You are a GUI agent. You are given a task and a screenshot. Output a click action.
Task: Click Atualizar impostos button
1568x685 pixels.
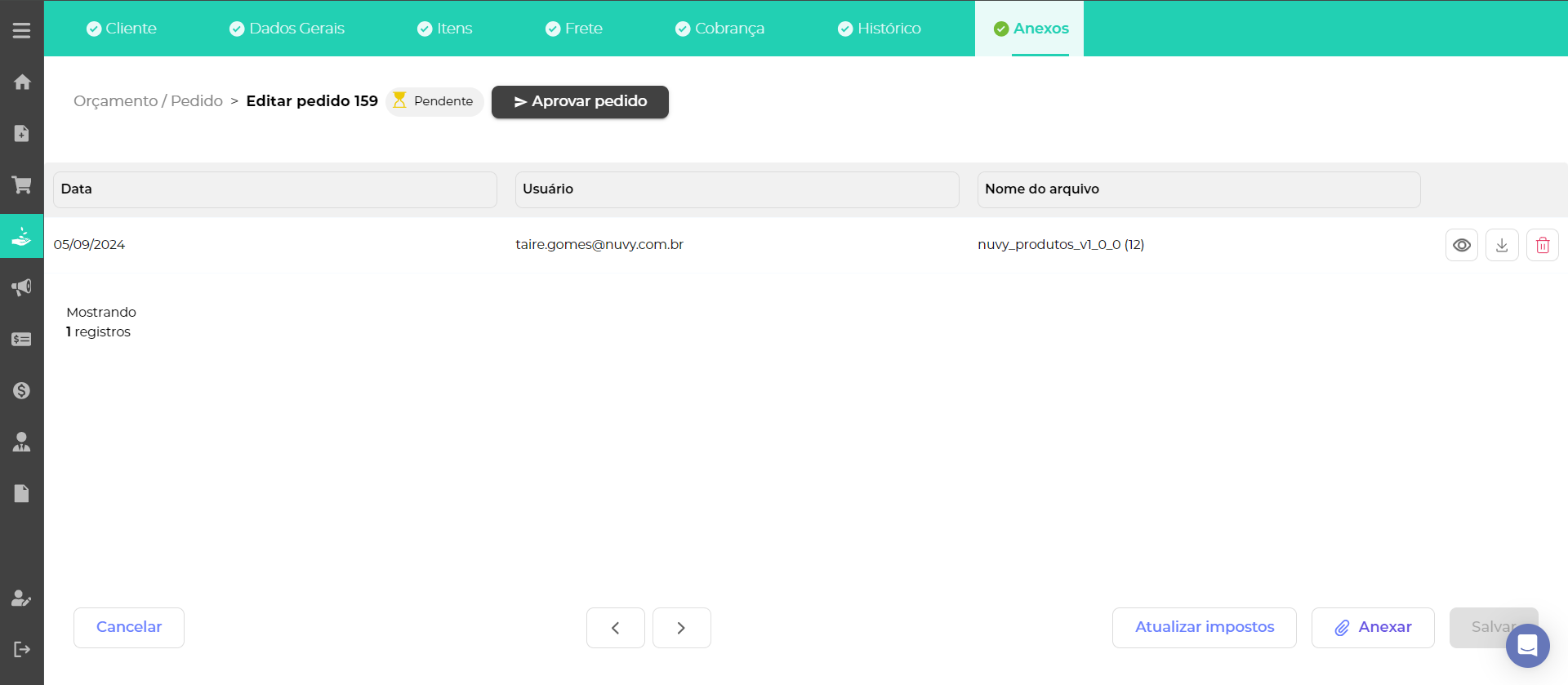pos(1204,628)
